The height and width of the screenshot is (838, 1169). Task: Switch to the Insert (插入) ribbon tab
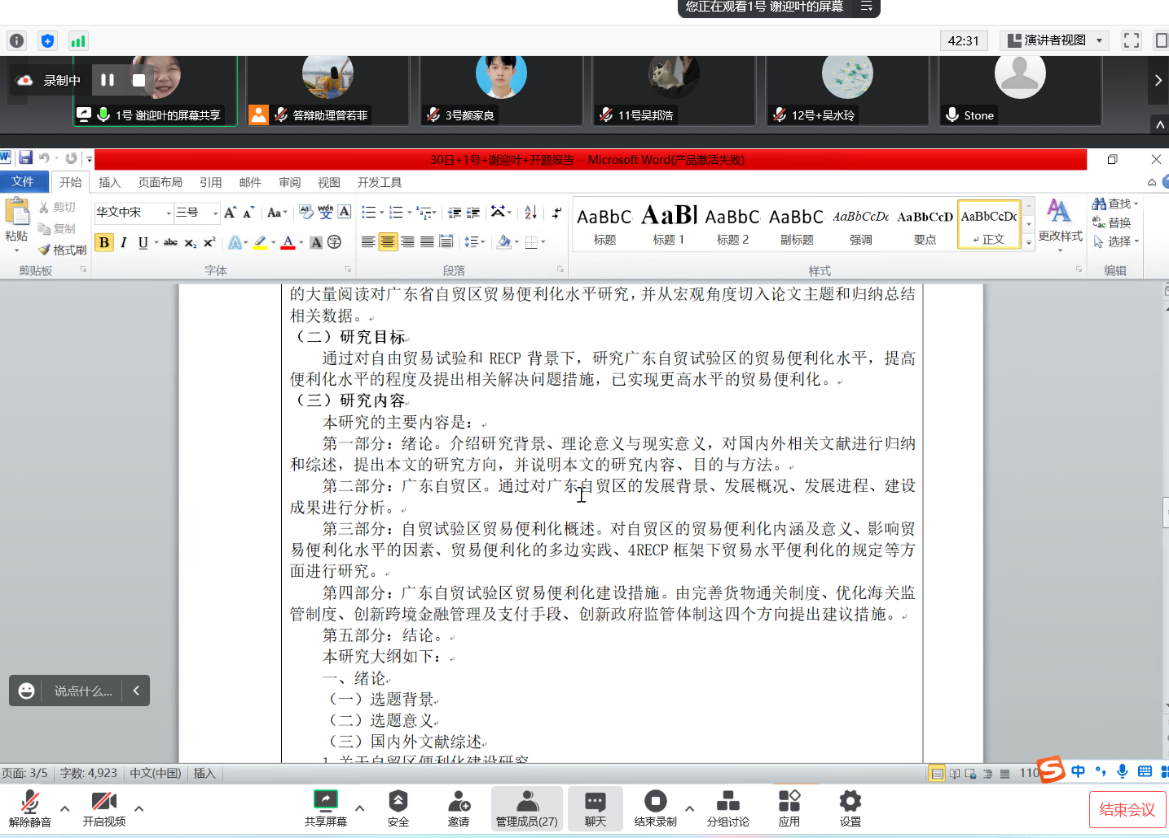[109, 182]
